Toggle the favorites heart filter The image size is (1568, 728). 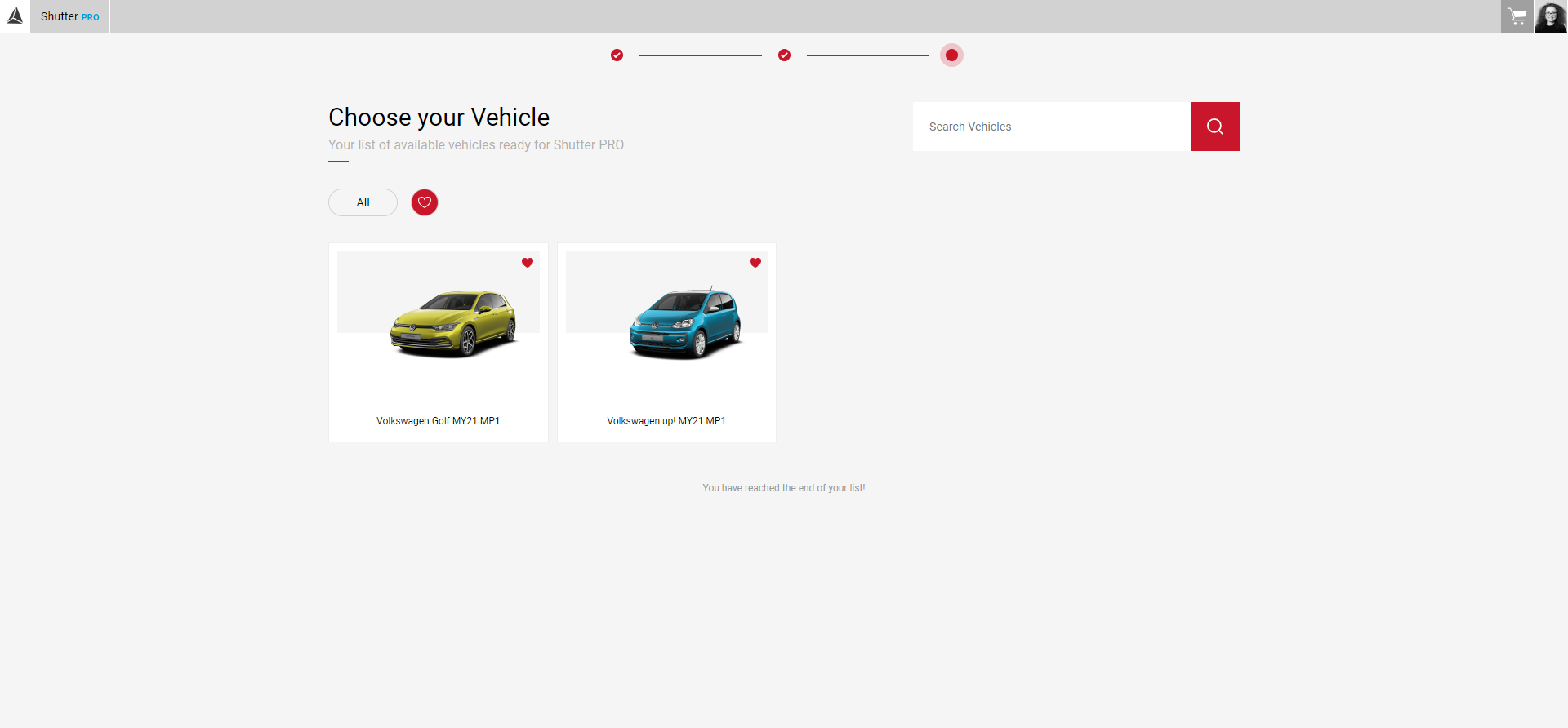(x=425, y=202)
